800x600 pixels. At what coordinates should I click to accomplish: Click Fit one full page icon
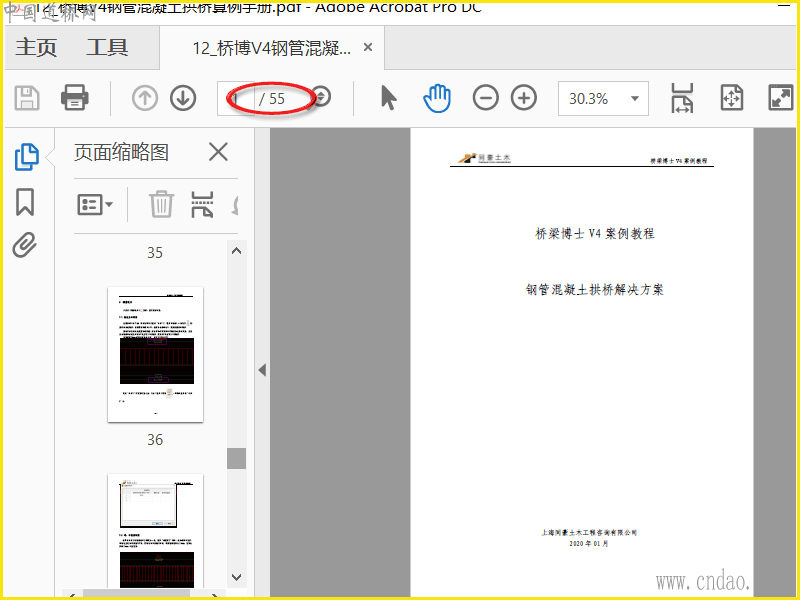point(732,98)
